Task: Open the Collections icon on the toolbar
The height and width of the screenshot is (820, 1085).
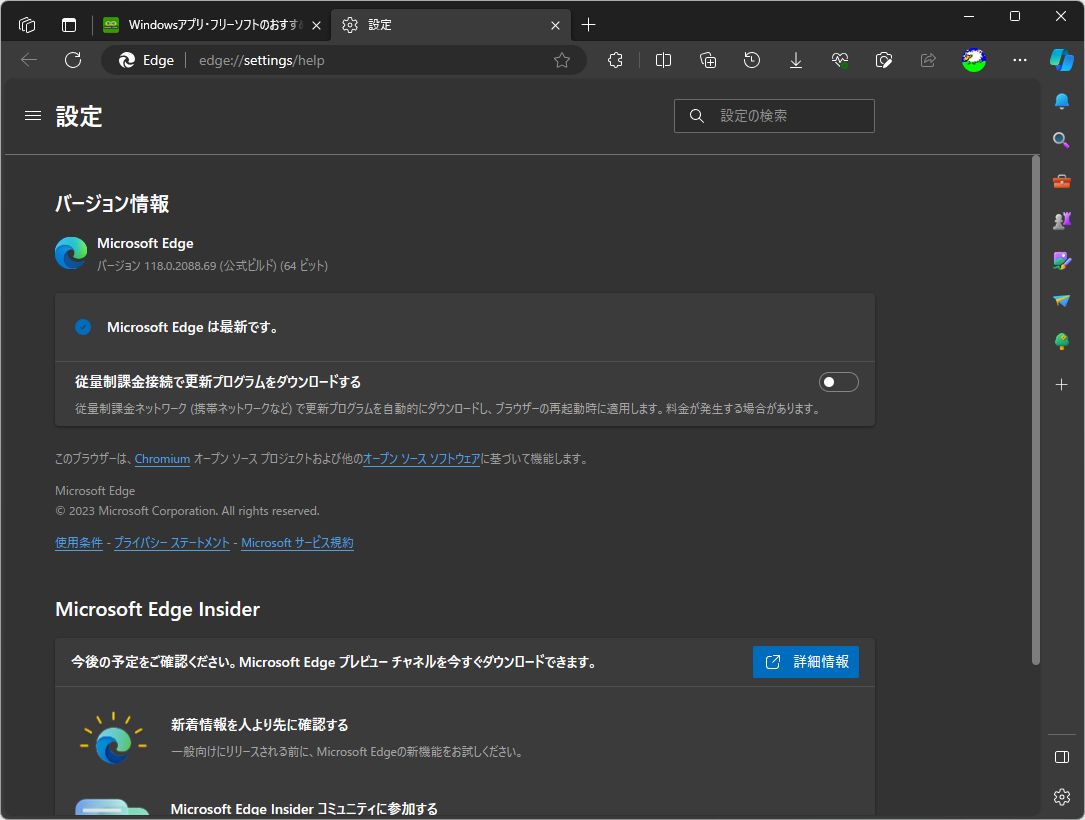Action: tap(707, 60)
